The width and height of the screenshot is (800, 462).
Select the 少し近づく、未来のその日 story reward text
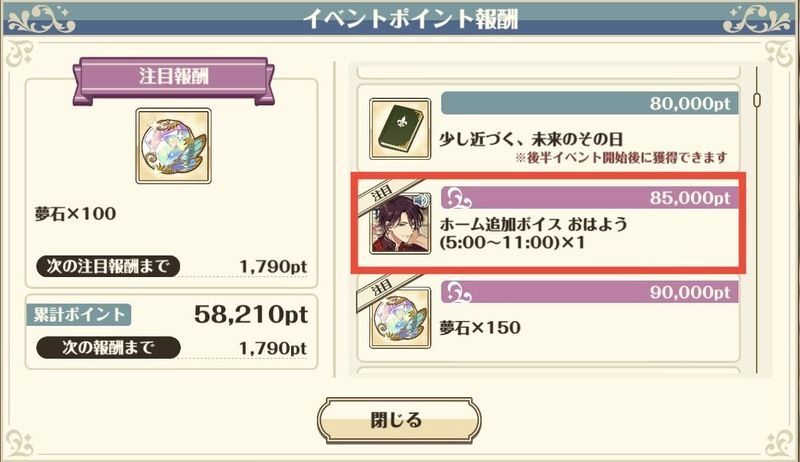(531, 139)
